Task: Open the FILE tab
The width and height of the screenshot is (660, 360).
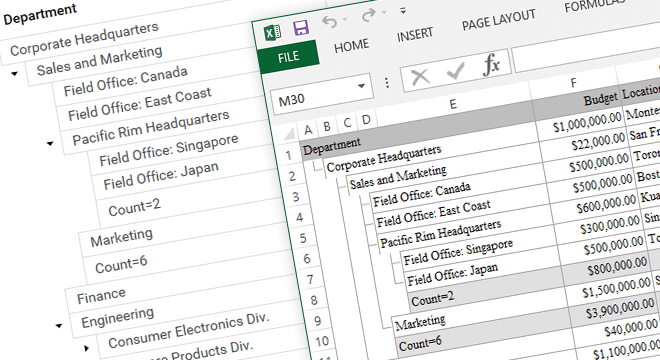Action: (x=288, y=57)
